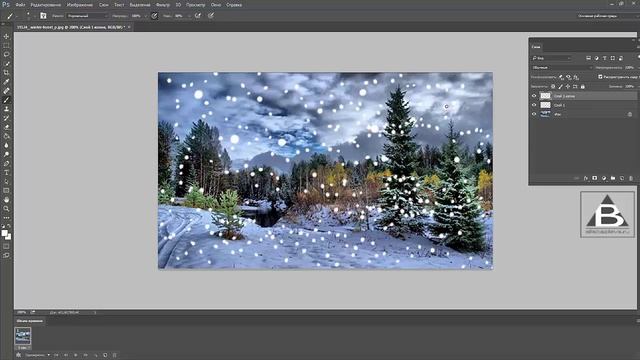Create a new layer group
Screen dimensions: 640x360
pos(613,178)
